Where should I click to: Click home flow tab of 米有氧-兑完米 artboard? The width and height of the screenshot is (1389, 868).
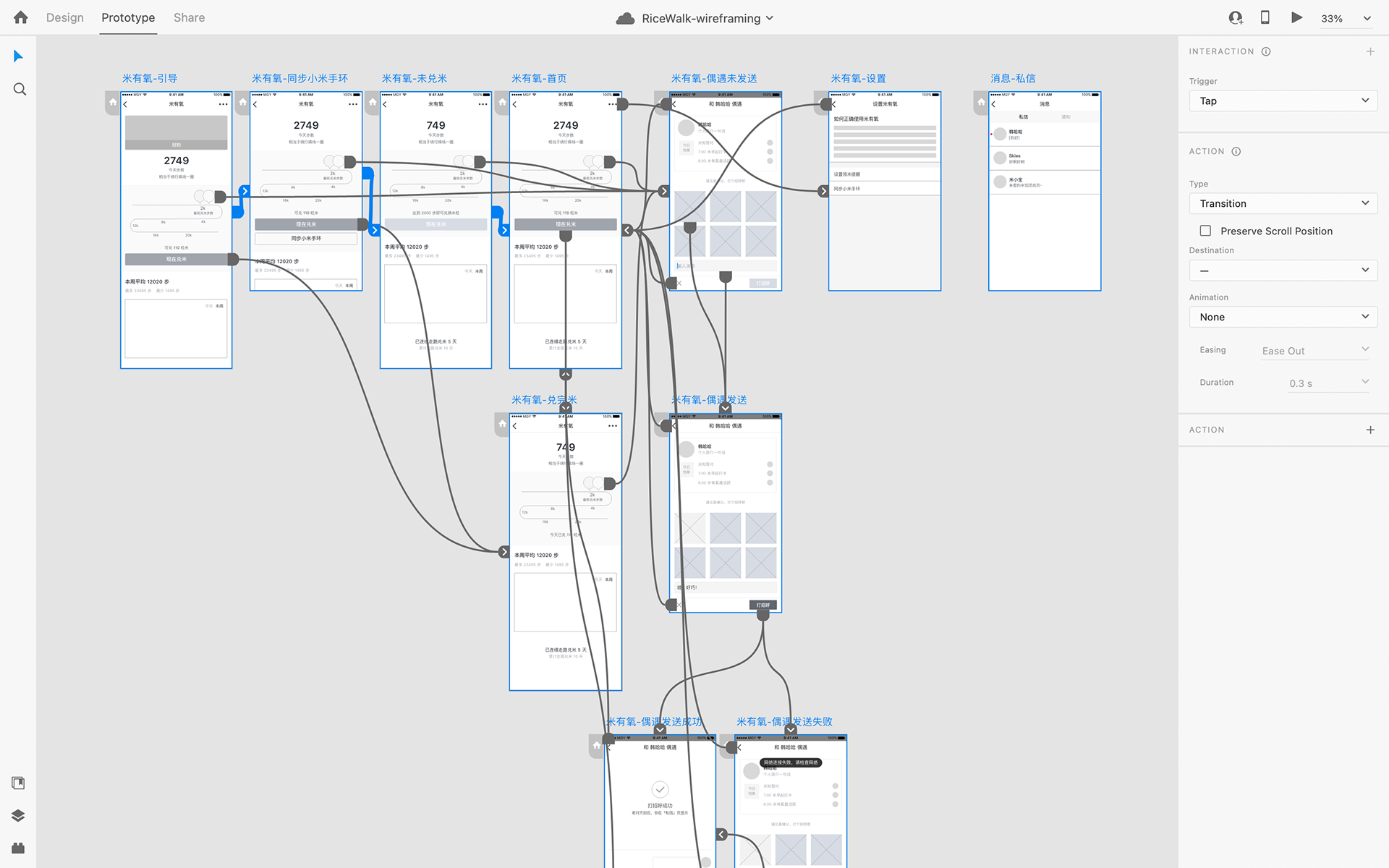click(x=502, y=425)
